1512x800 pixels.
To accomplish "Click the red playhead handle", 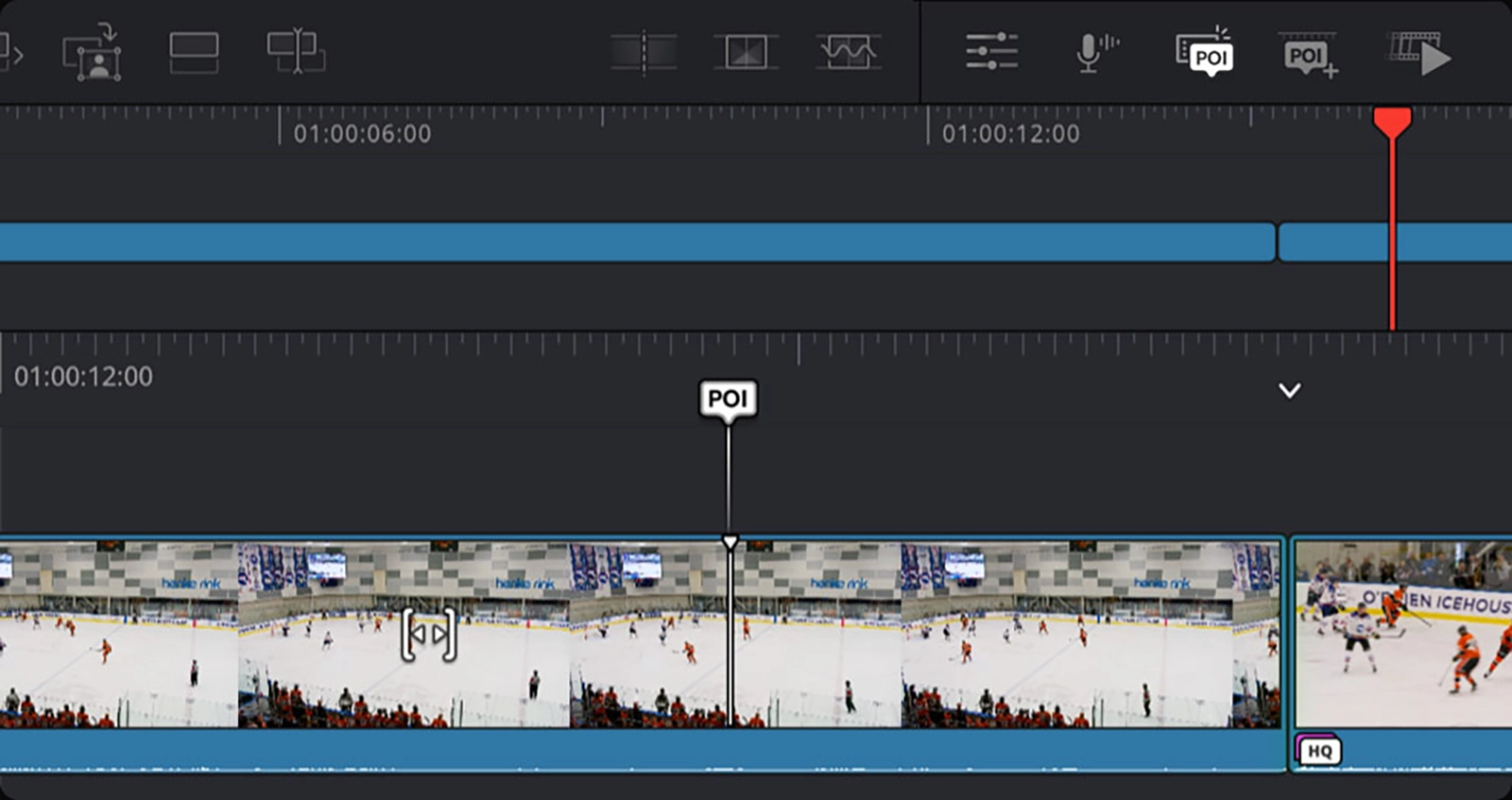I will pos(1392,122).
